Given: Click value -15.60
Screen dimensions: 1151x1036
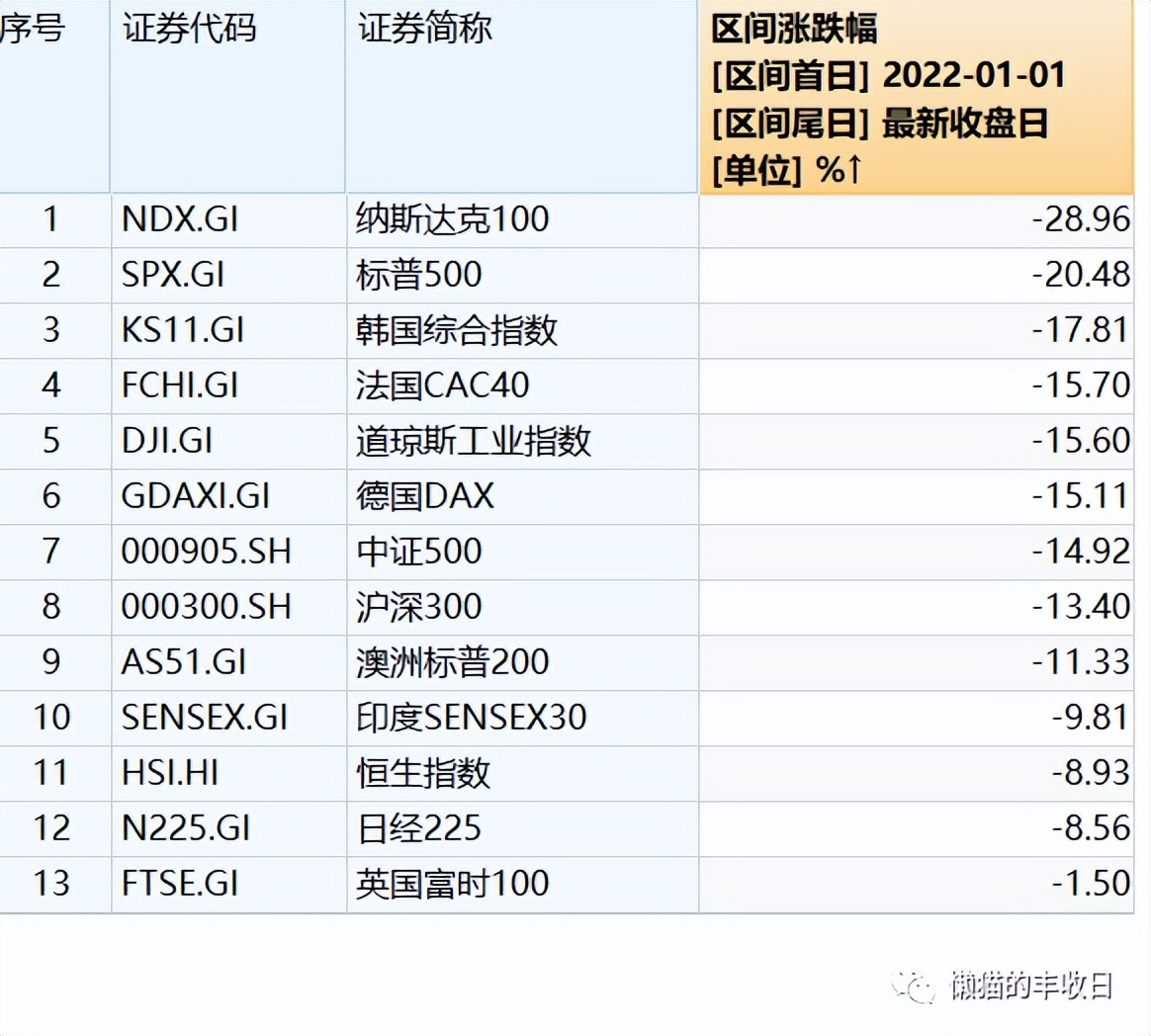Looking at the screenshot, I should tap(1081, 441).
